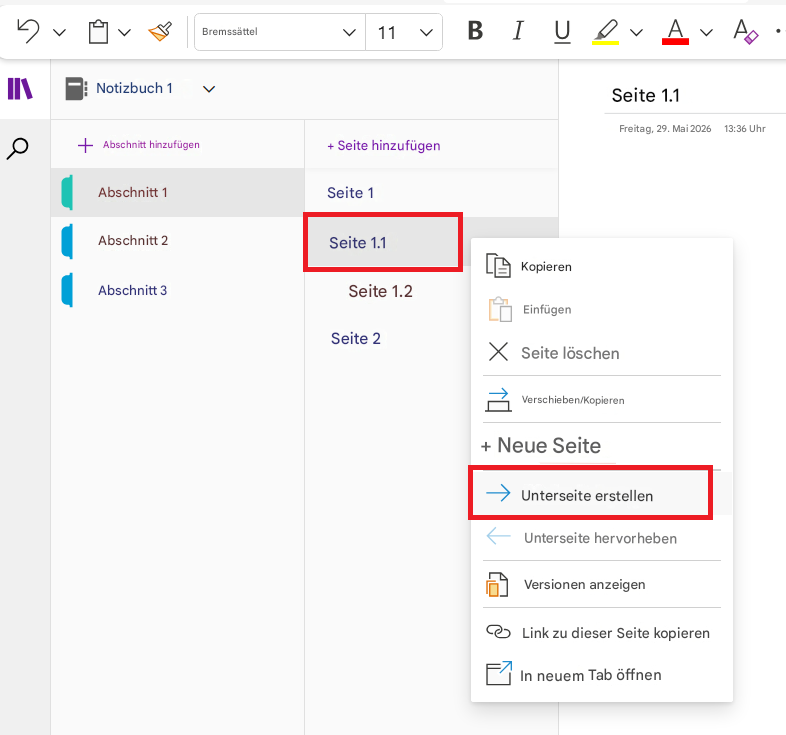Viewport: 786px width, 735px height.
Task: Apply red font color
Action: pos(675,32)
